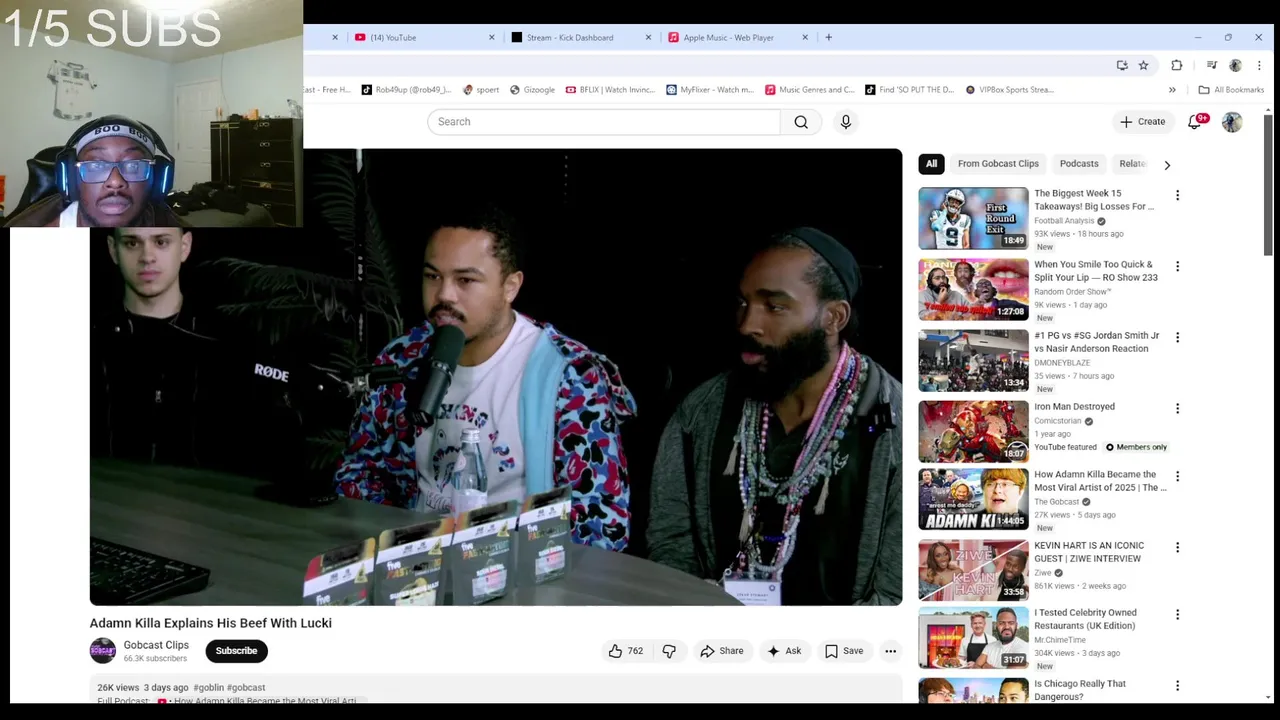Open Iron Man Destroyed thumbnail
The width and height of the screenshot is (1280, 720).
point(973,431)
